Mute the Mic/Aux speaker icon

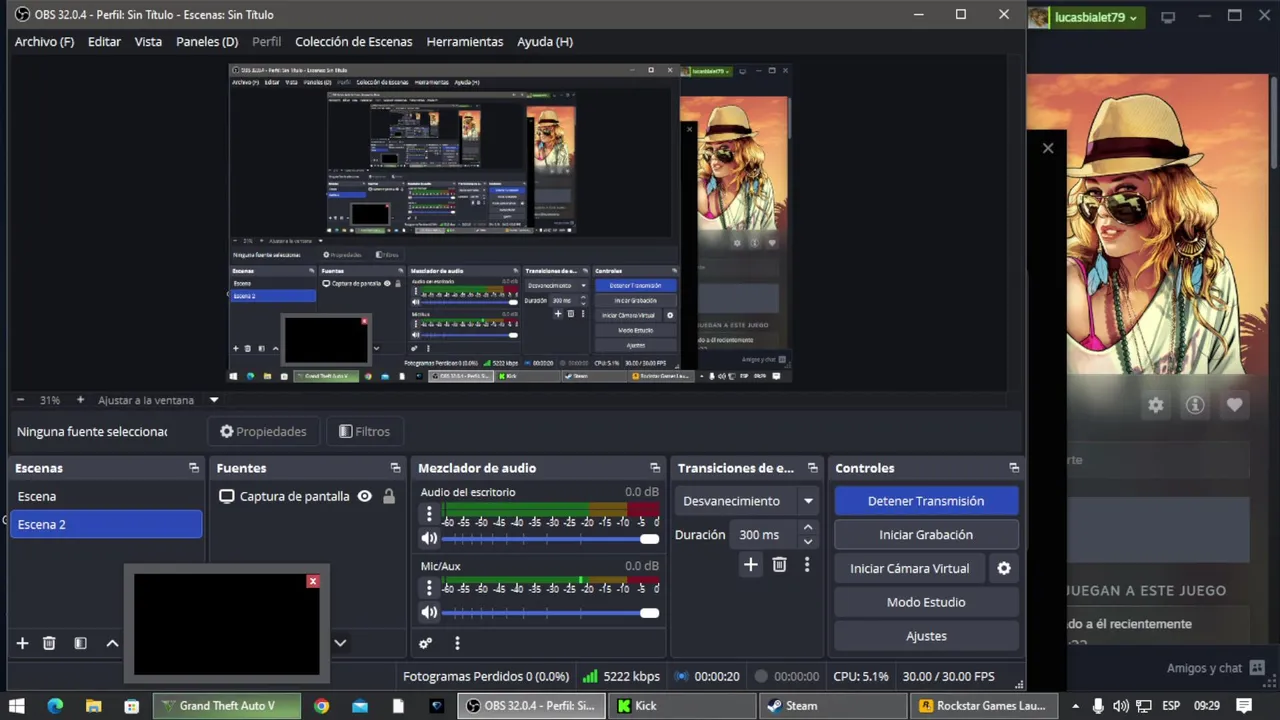(x=429, y=612)
